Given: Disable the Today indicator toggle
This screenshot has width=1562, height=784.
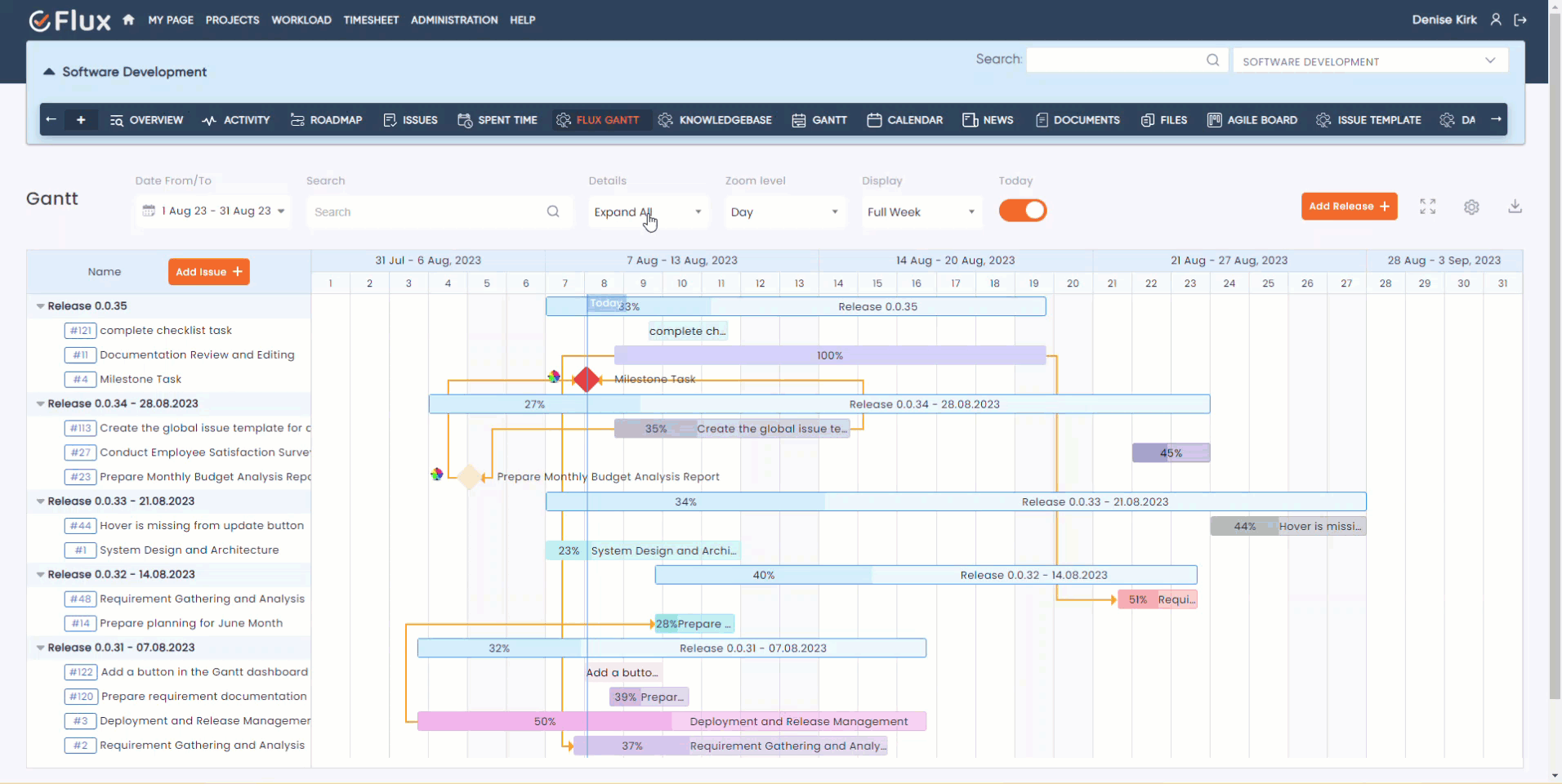Looking at the screenshot, I should (x=1023, y=211).
